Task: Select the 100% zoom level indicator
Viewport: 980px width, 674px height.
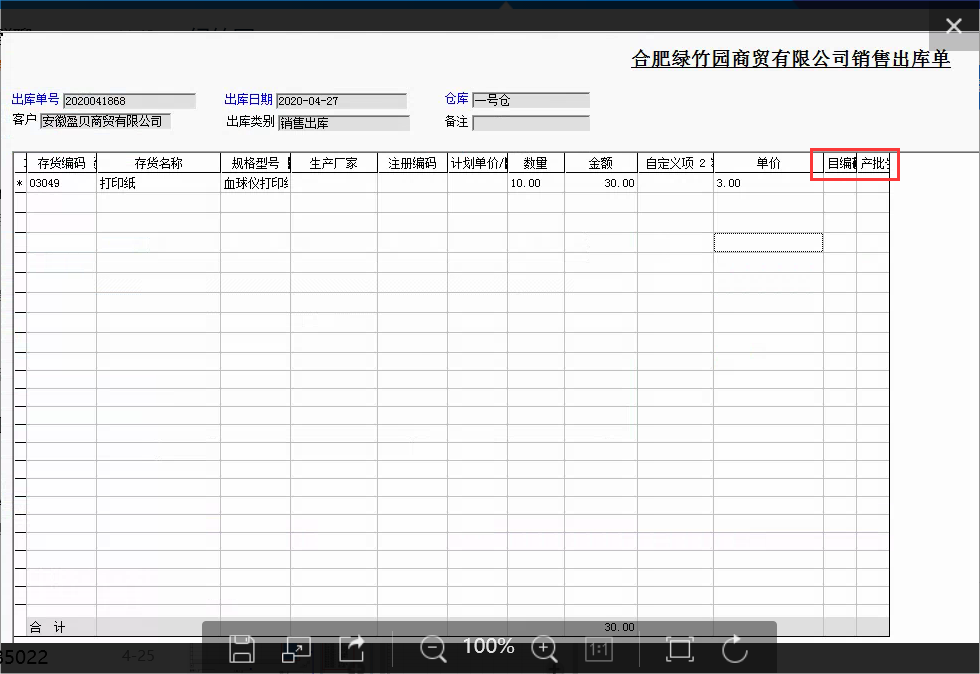Action: pyautogui.click(x=489, y=646)
